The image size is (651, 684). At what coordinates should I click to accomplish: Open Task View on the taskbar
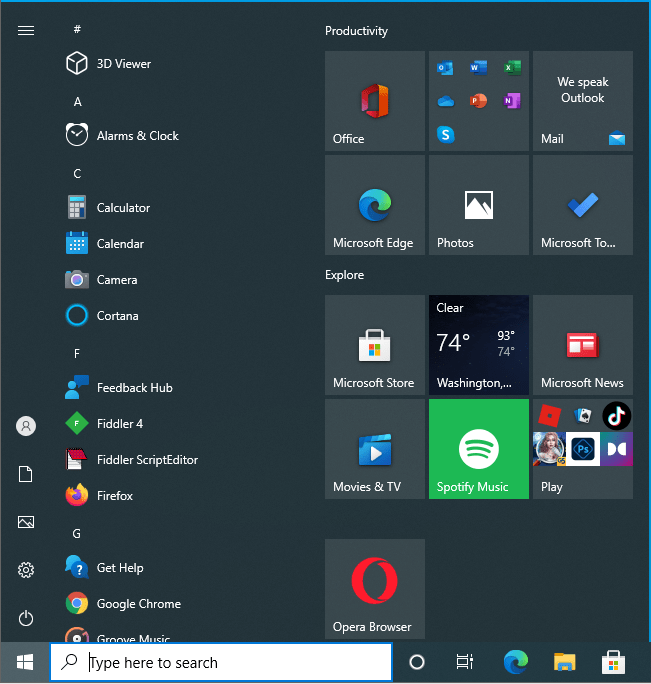tap(465, 662)
